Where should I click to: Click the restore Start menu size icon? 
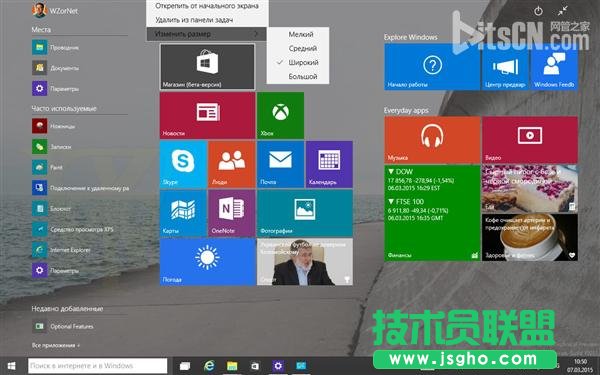pyautogui.click(x=562, y=11)
